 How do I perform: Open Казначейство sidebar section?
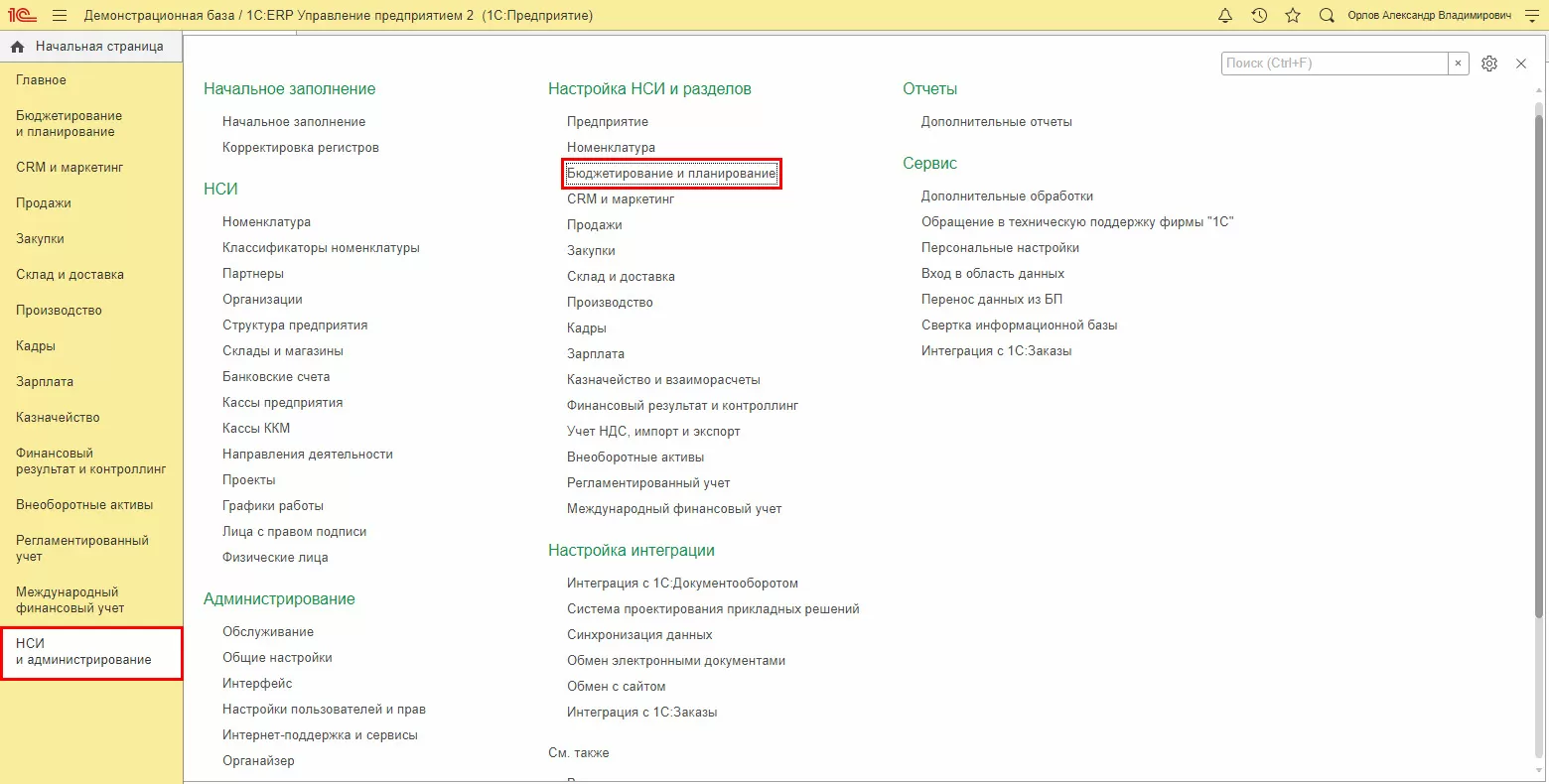pyautogui.click(x=58, y=418)
